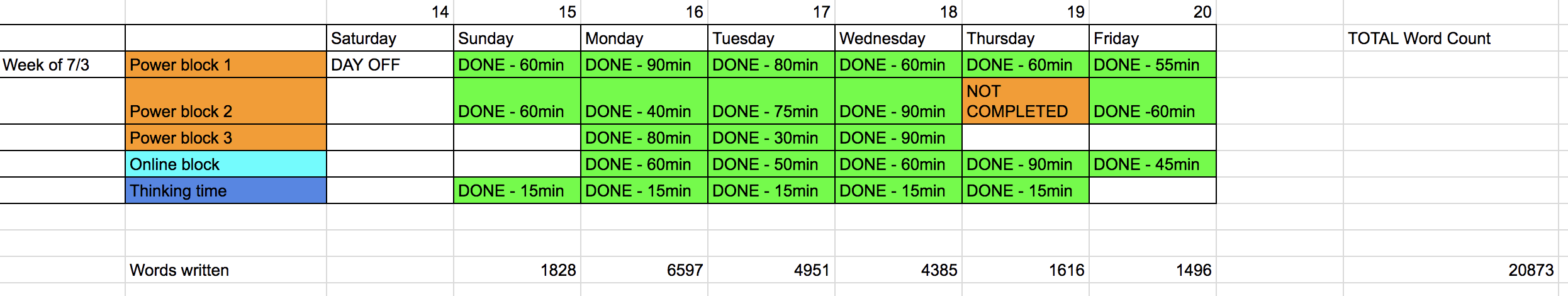
Task: Click the Power block 3 label cell
Action: [x=226, y=137]
